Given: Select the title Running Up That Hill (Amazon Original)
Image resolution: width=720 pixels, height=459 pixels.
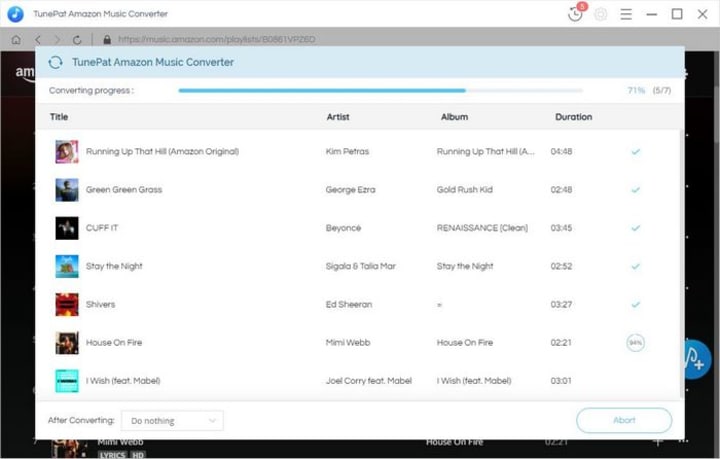Looking at the screenshot, I should [163, 151].
